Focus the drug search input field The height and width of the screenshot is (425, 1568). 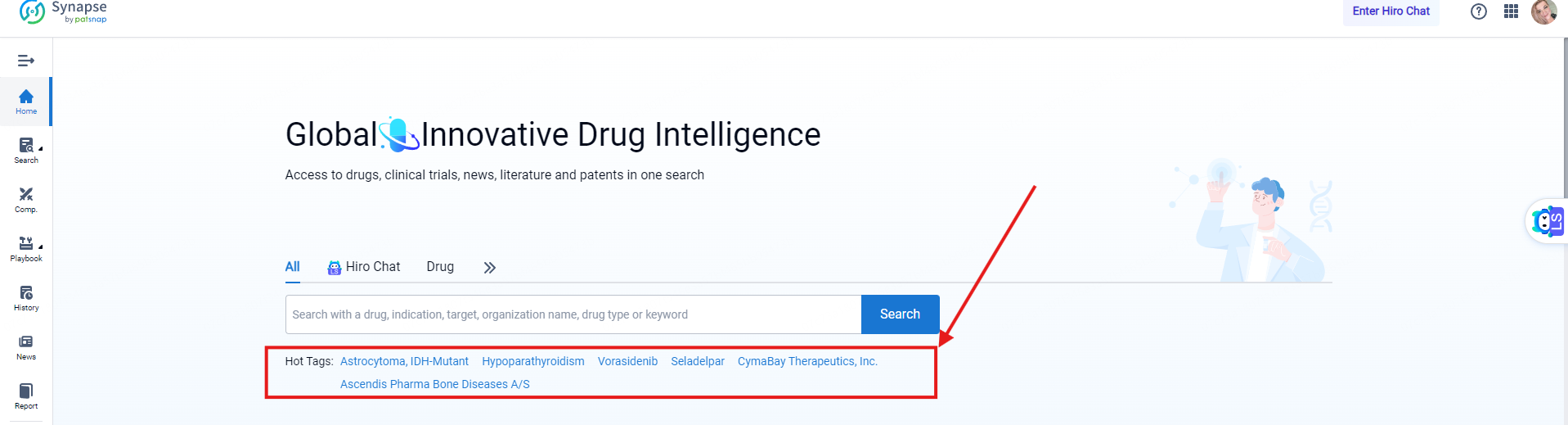tap(573, 314)
